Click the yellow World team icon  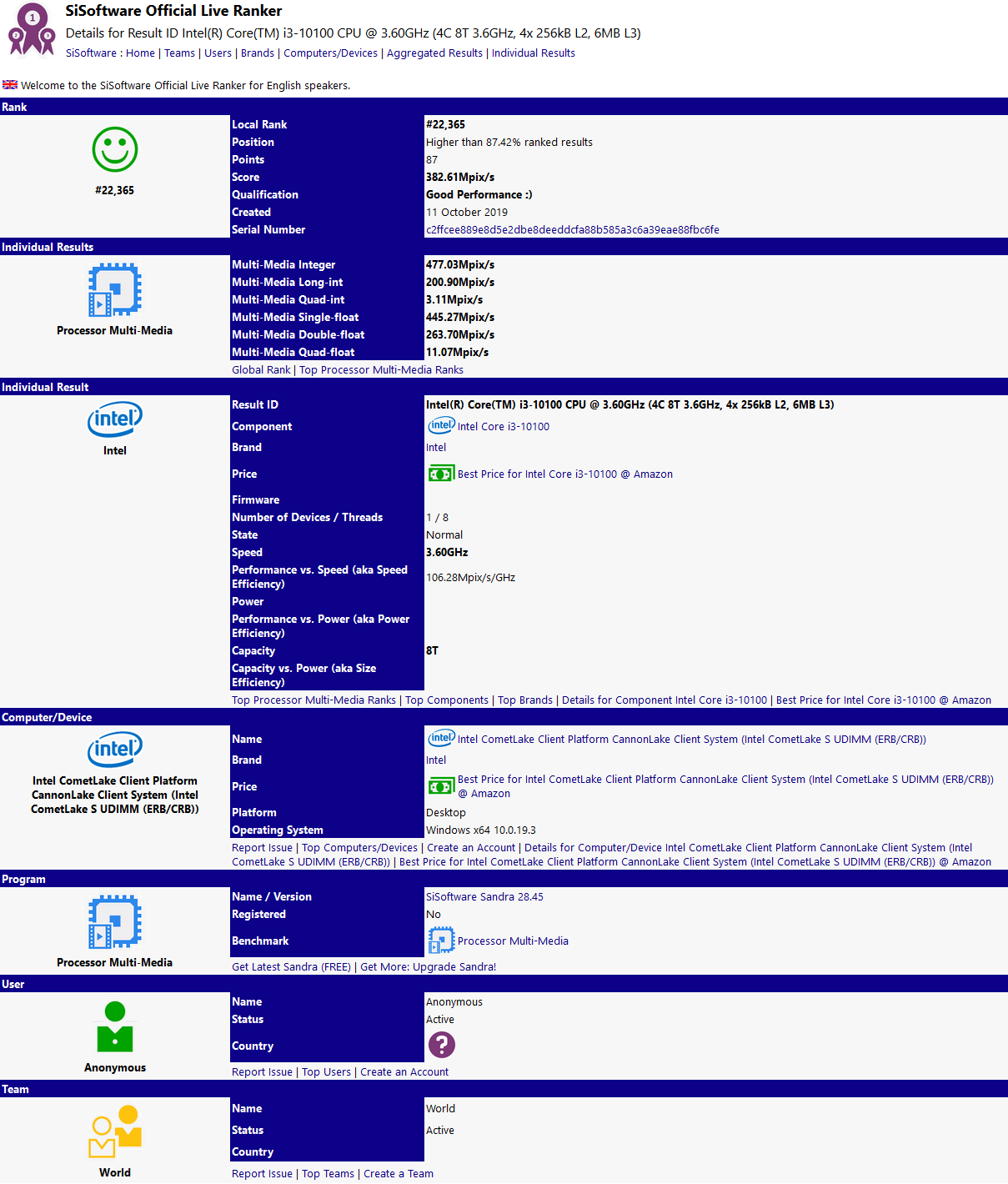click(115, 1131)
